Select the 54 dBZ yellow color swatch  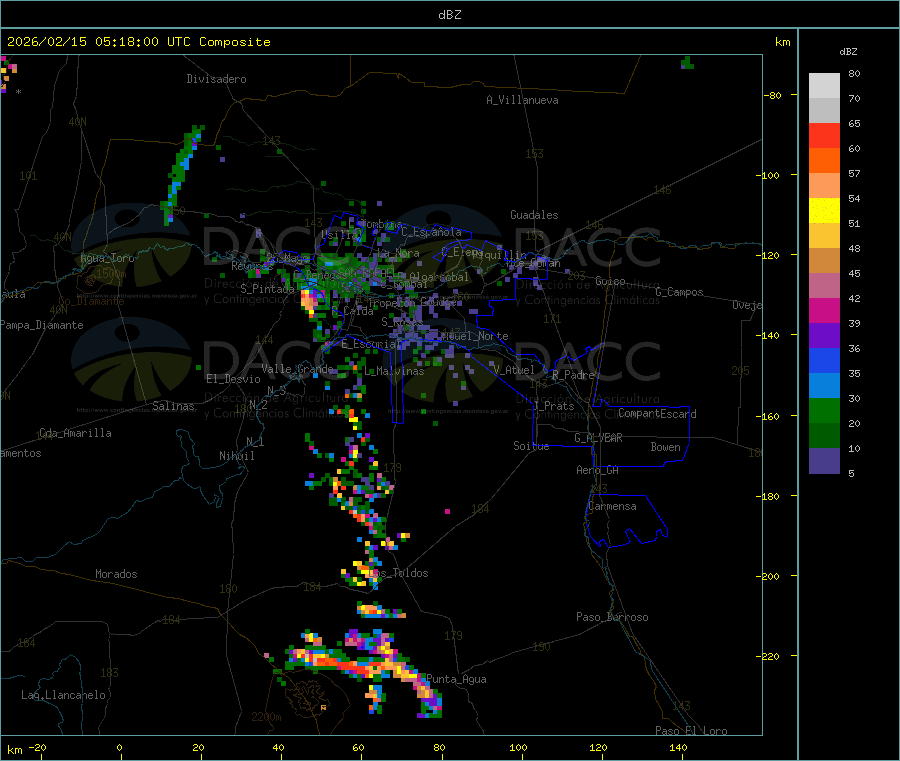click(824, 211)
